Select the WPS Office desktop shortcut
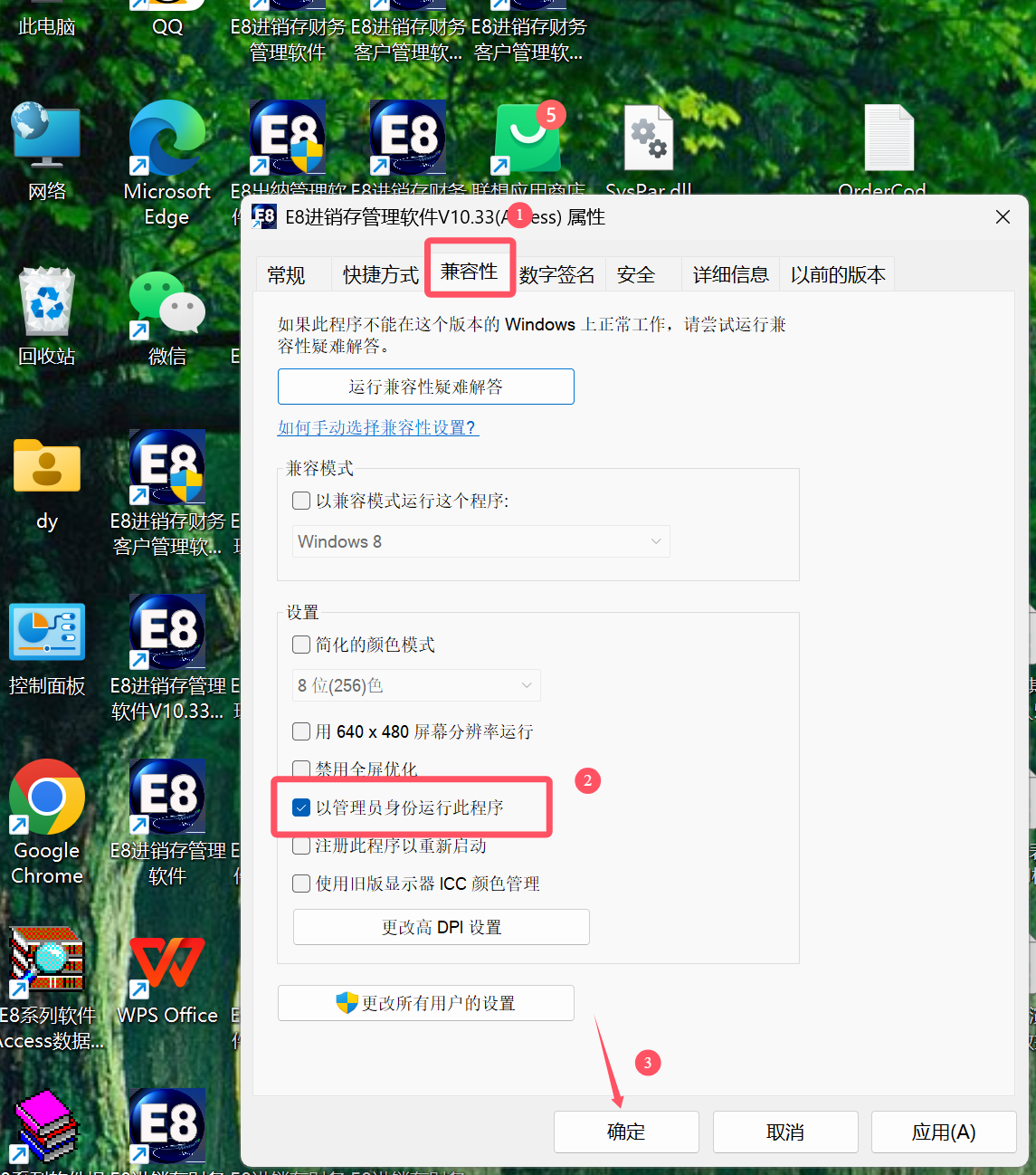The width and height of the screenshot is (1036, 1175). [167, 962]
